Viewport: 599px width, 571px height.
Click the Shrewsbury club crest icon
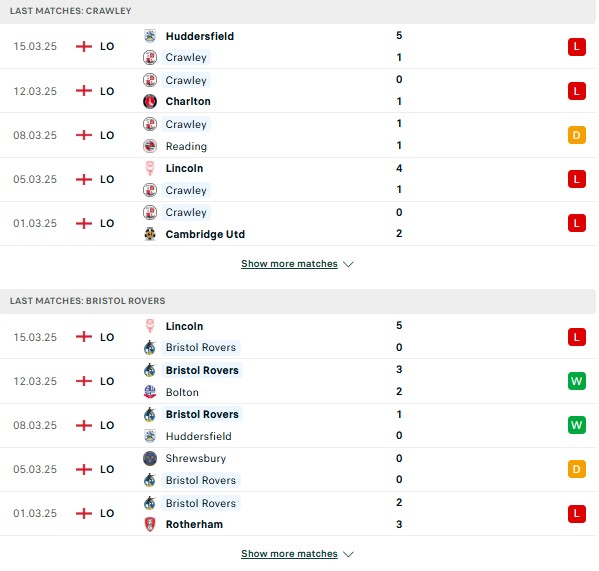click(x=150, y=458)
